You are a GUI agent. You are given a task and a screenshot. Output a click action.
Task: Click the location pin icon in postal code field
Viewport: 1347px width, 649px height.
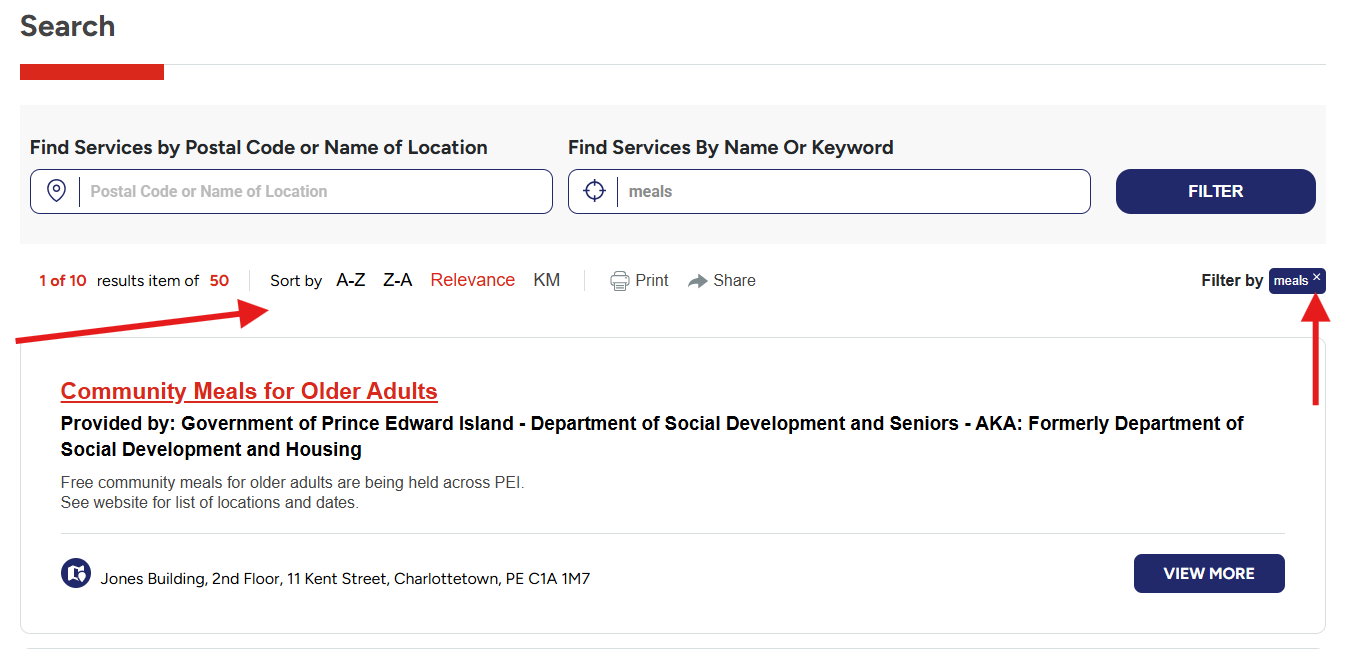(57, 191)
